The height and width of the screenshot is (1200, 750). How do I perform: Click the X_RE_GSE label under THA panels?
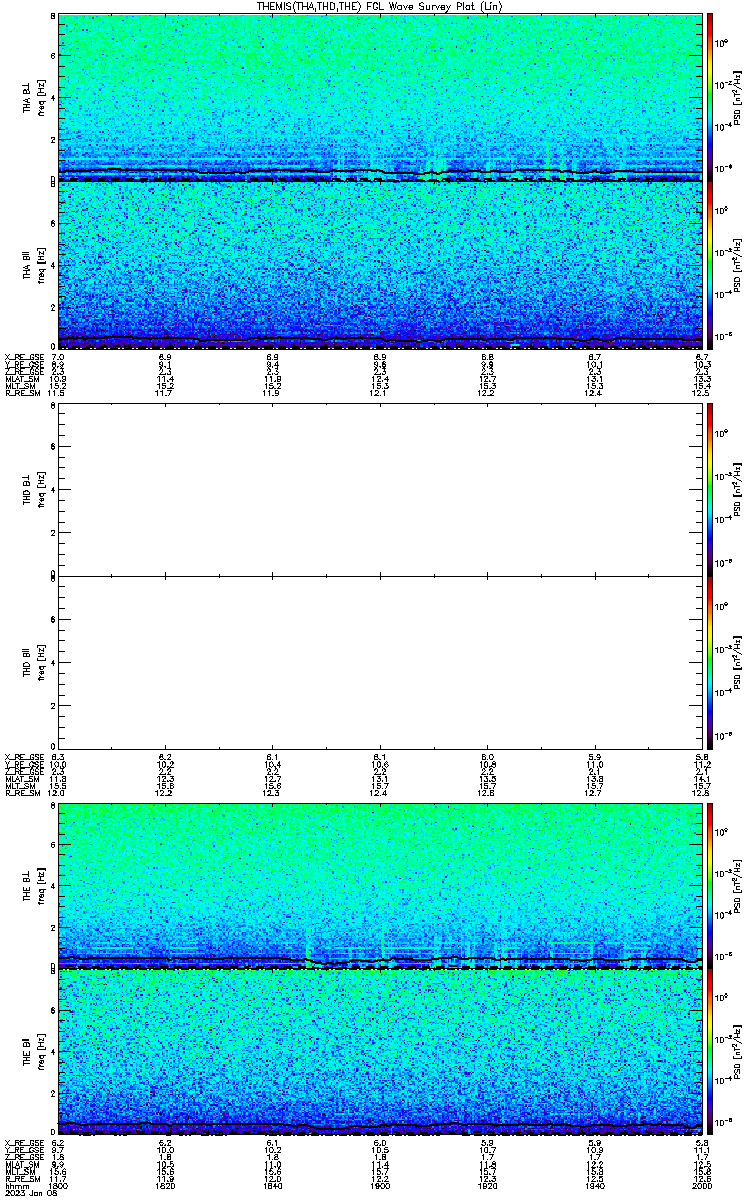24,357
